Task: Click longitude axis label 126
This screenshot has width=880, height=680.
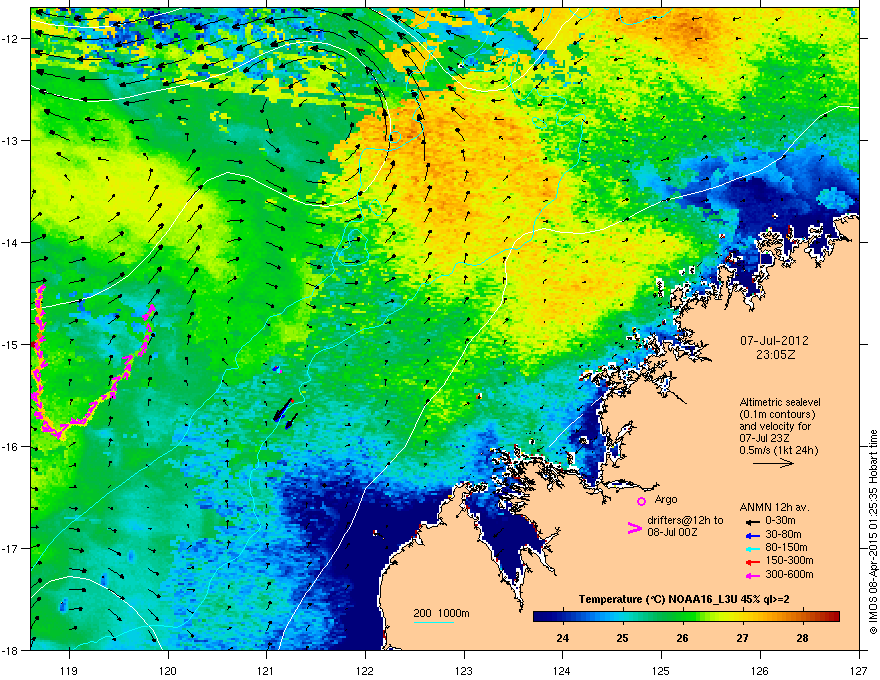Action: pos(760,670)
